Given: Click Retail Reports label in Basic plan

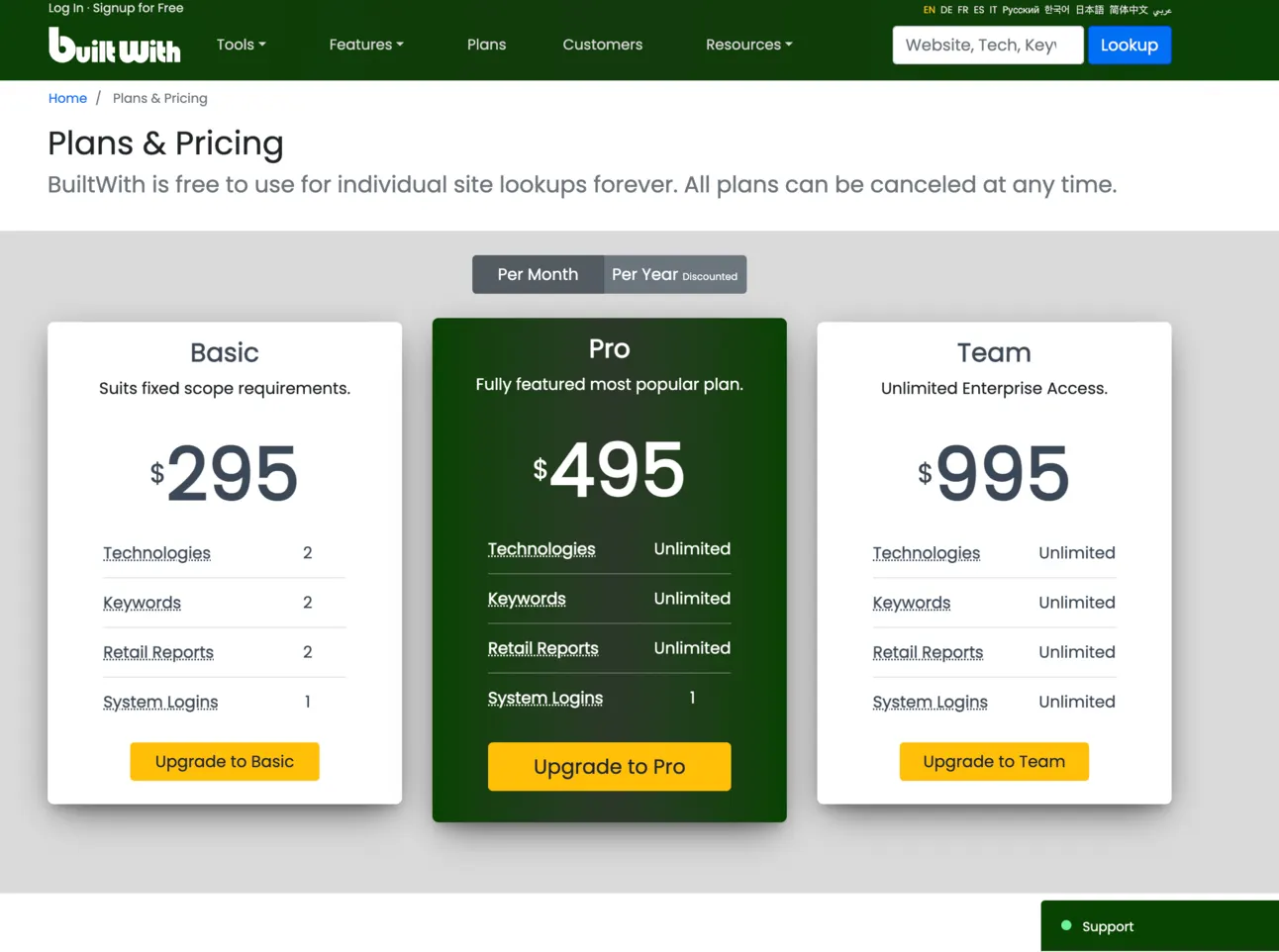Looking at the screenshot, I should tap(158, 652).
